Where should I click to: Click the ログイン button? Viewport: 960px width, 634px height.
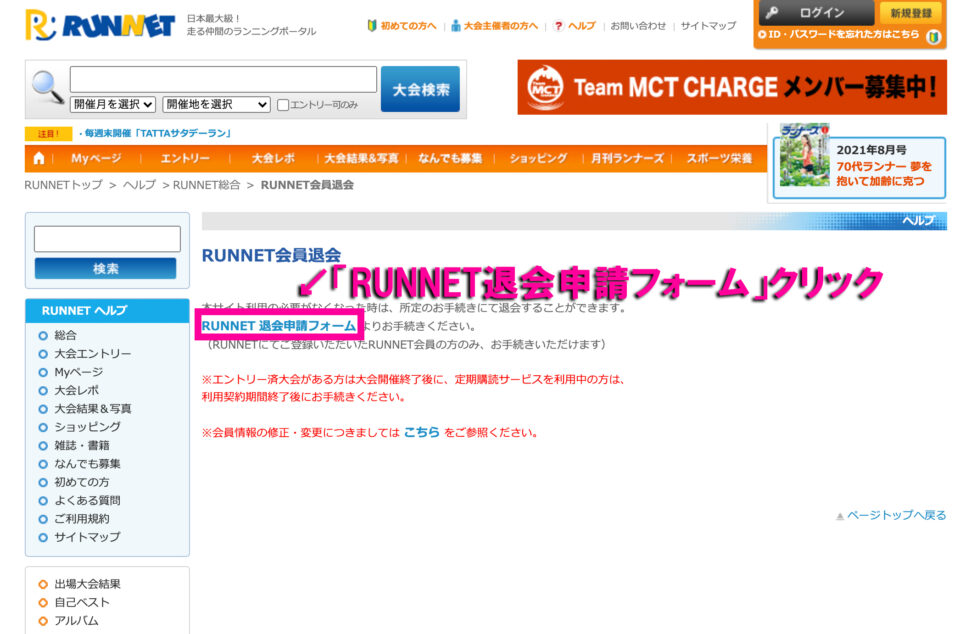816,13
